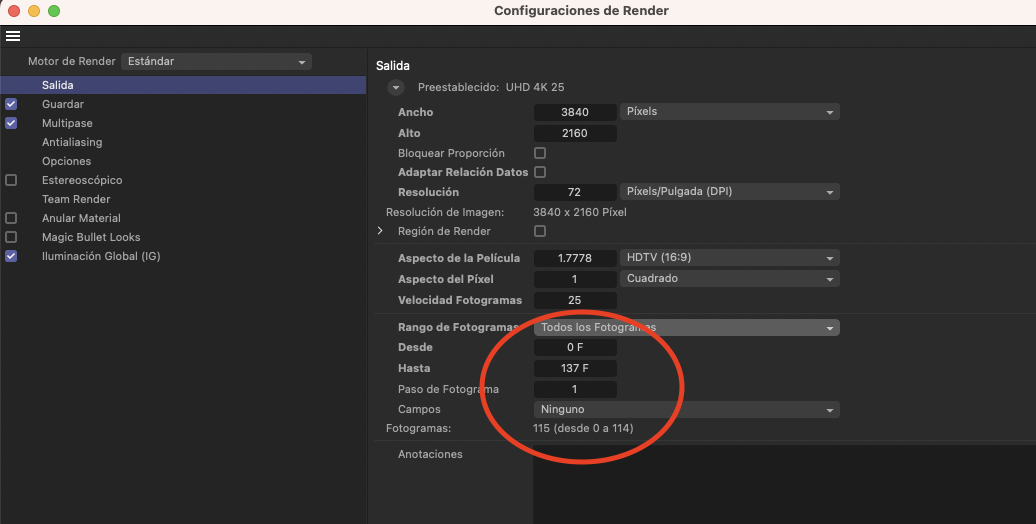Enable the Estereoscópico checkbox
The image size is (1036, 524).
11,180
